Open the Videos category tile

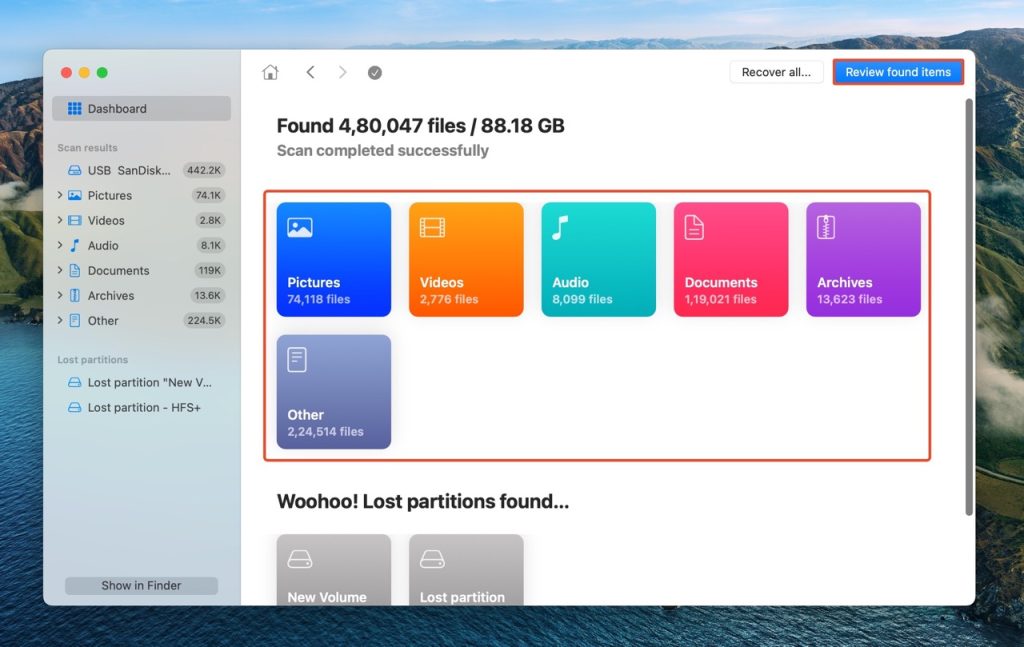[465, 258]
